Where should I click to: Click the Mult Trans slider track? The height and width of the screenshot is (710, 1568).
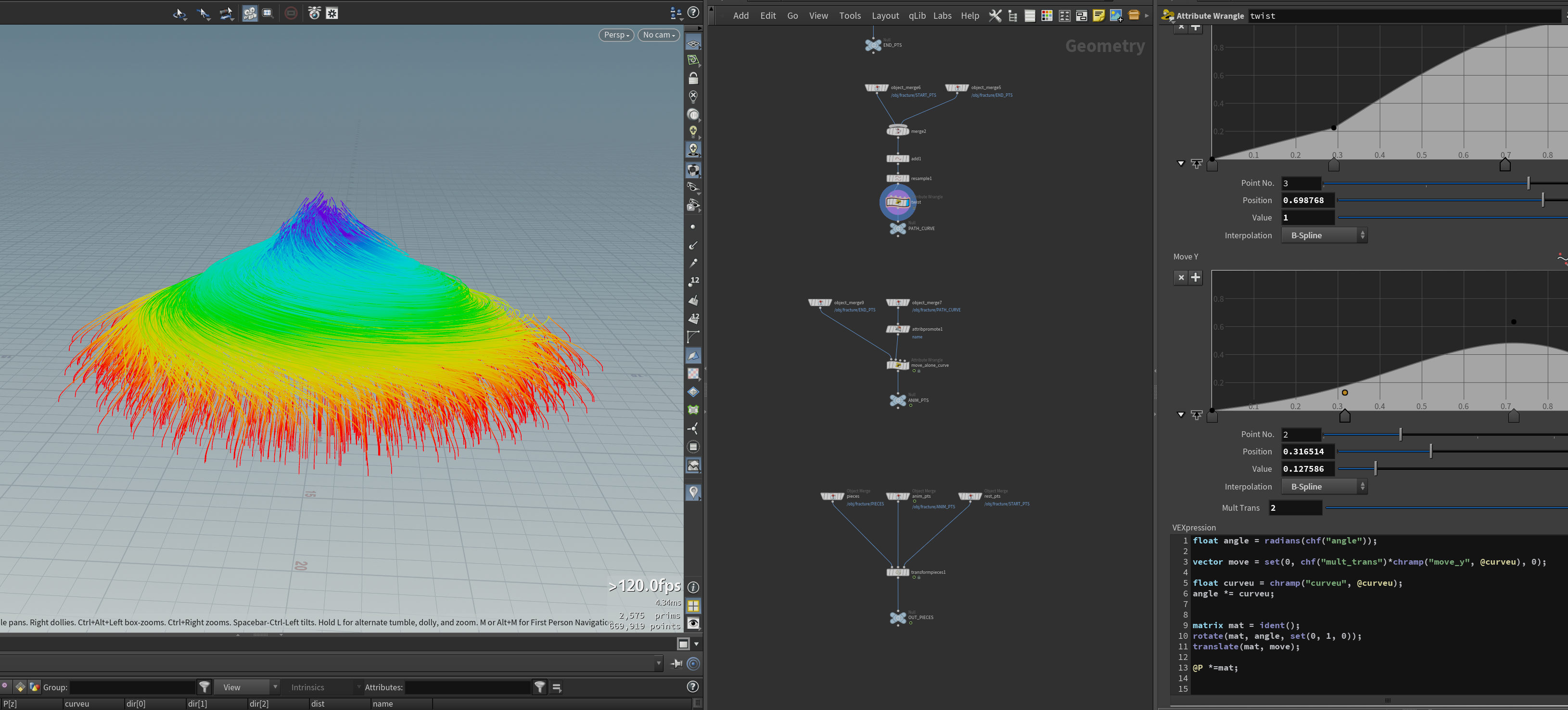pos(1446,508)
